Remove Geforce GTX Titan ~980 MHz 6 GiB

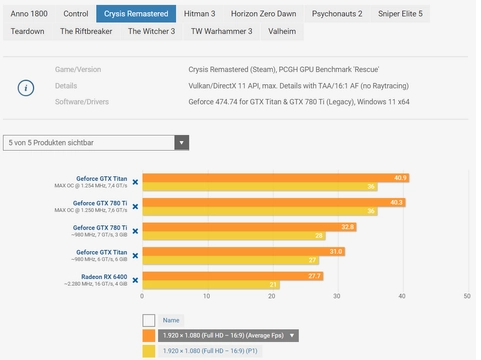pos(135,256)
